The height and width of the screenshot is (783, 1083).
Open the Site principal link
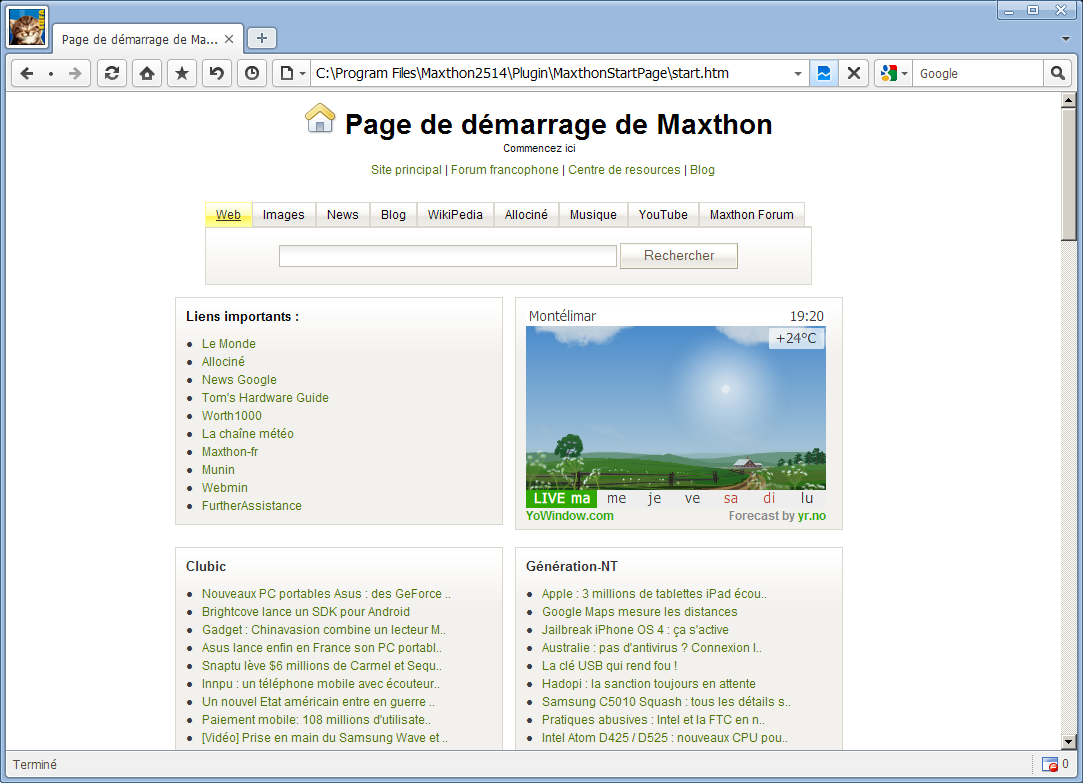point(406,170)
